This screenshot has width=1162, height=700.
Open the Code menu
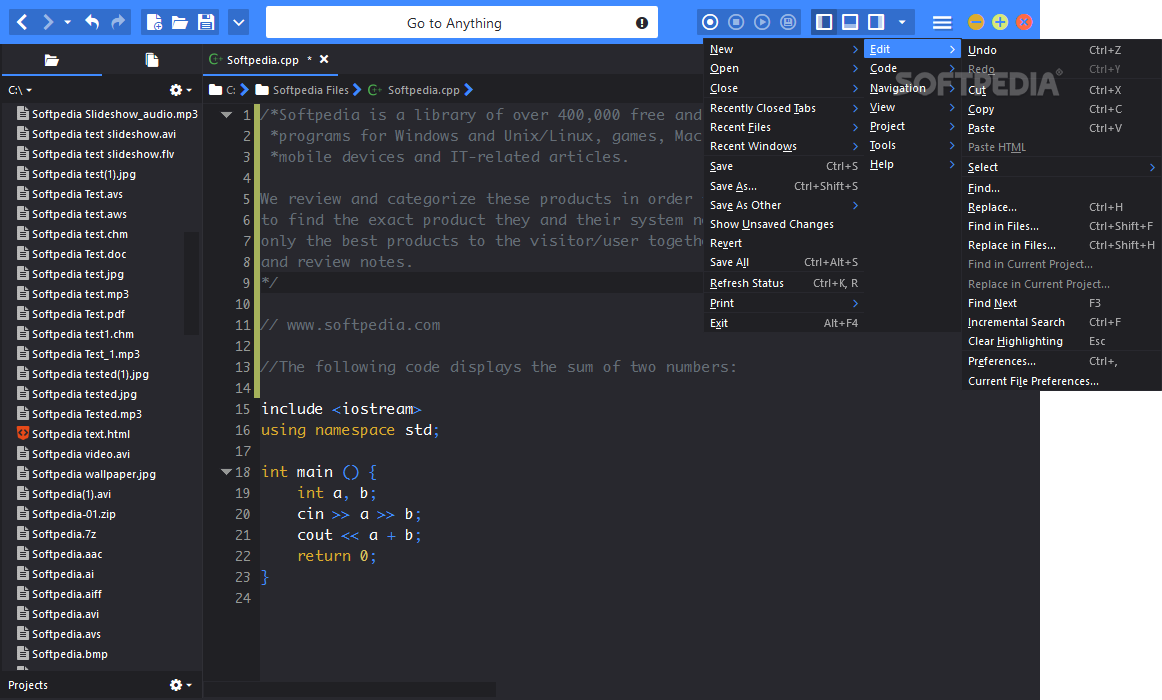(912, 68)
